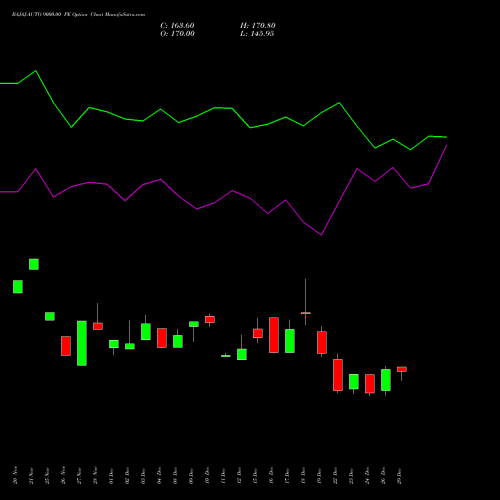The image size is (500, 500).
Task: Click the 22 Dec date label
Action: point(335,476)
